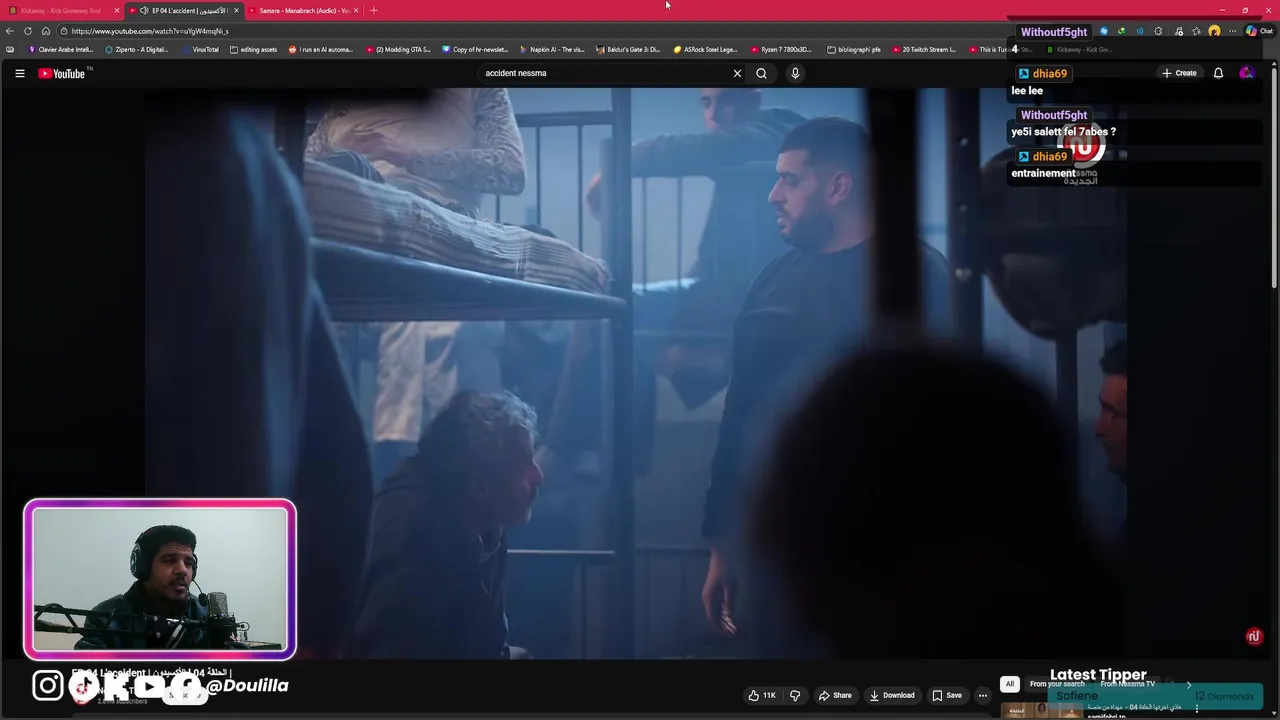
Task: Open the YouTube hamburger guide menu
Action: tap(19, 73)
